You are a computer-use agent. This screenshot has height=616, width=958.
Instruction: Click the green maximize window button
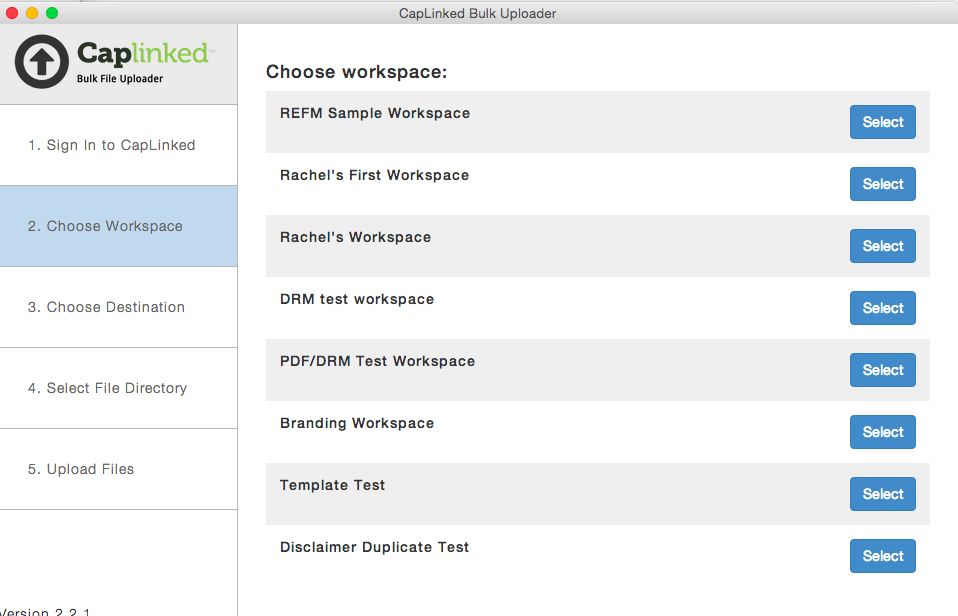(x=52, y=13)
